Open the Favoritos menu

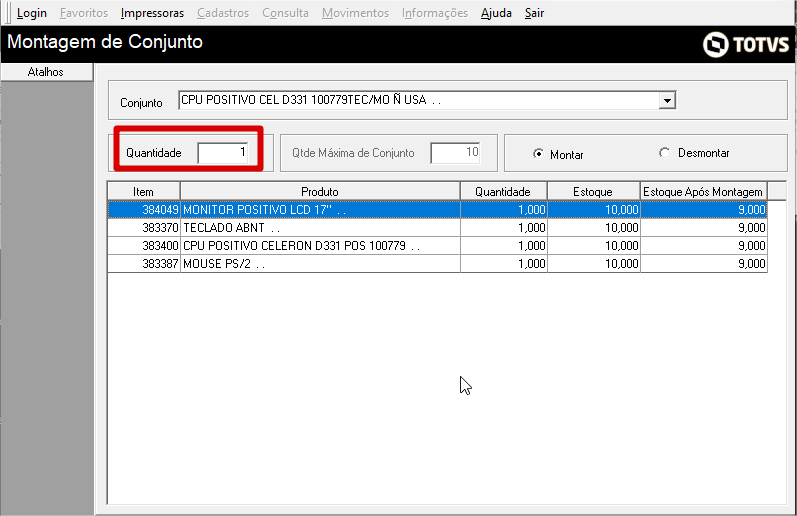84,13
